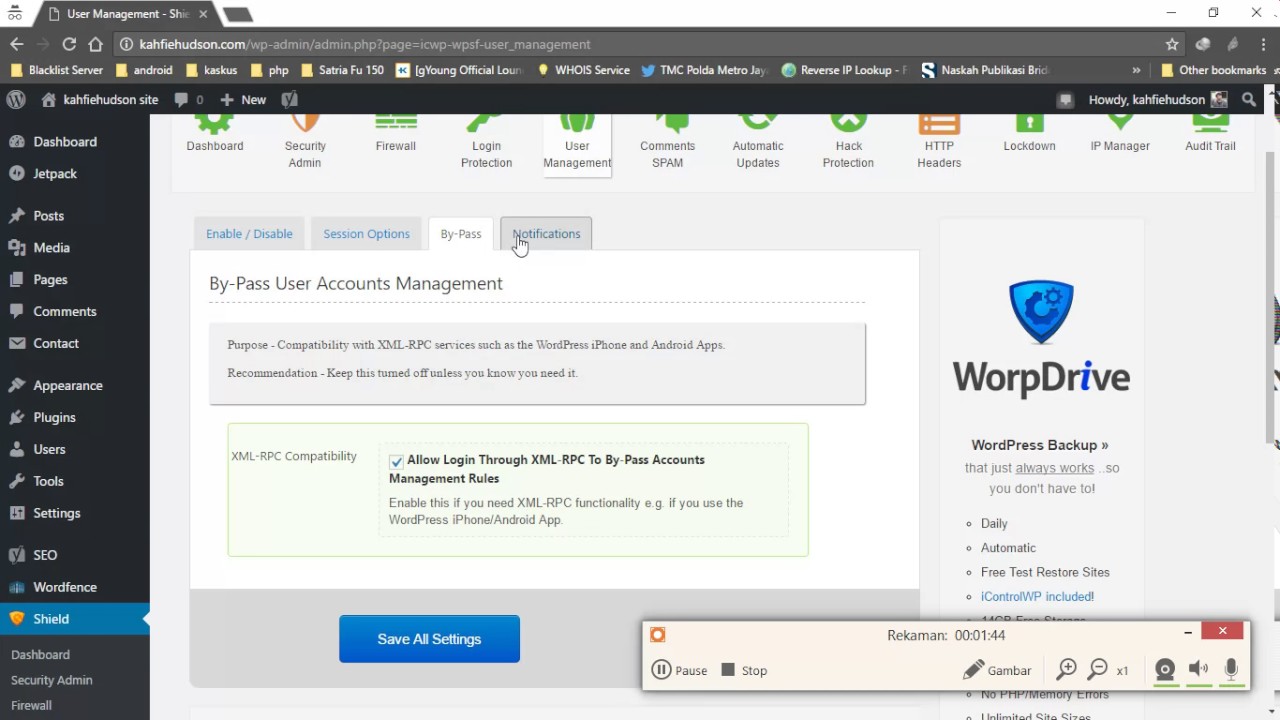1280x720 pixels.
Task: Mute speaker in the recorder bar
Action: click(x=1198, y=670)
